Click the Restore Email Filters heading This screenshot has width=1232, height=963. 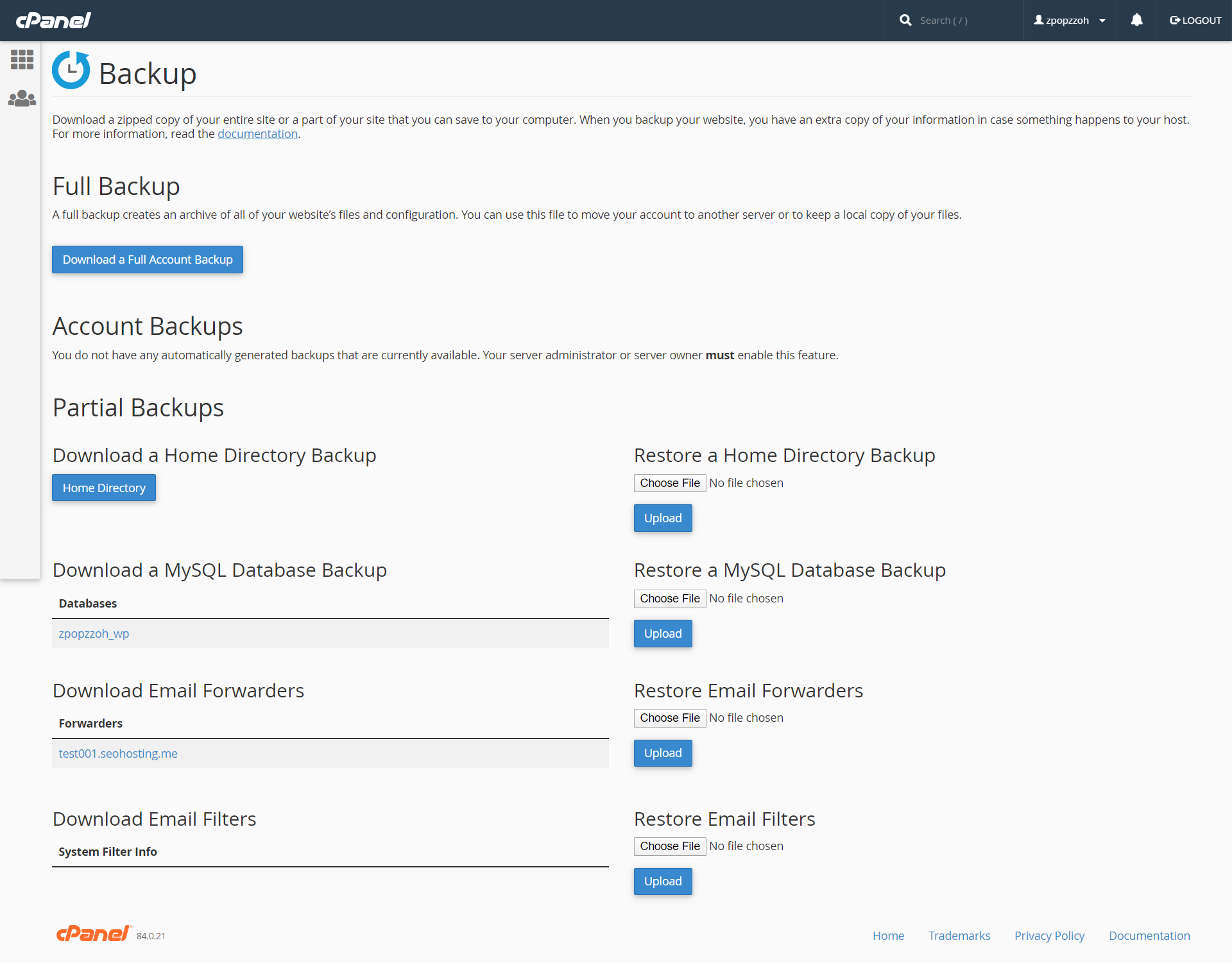(x=724, y=819)
